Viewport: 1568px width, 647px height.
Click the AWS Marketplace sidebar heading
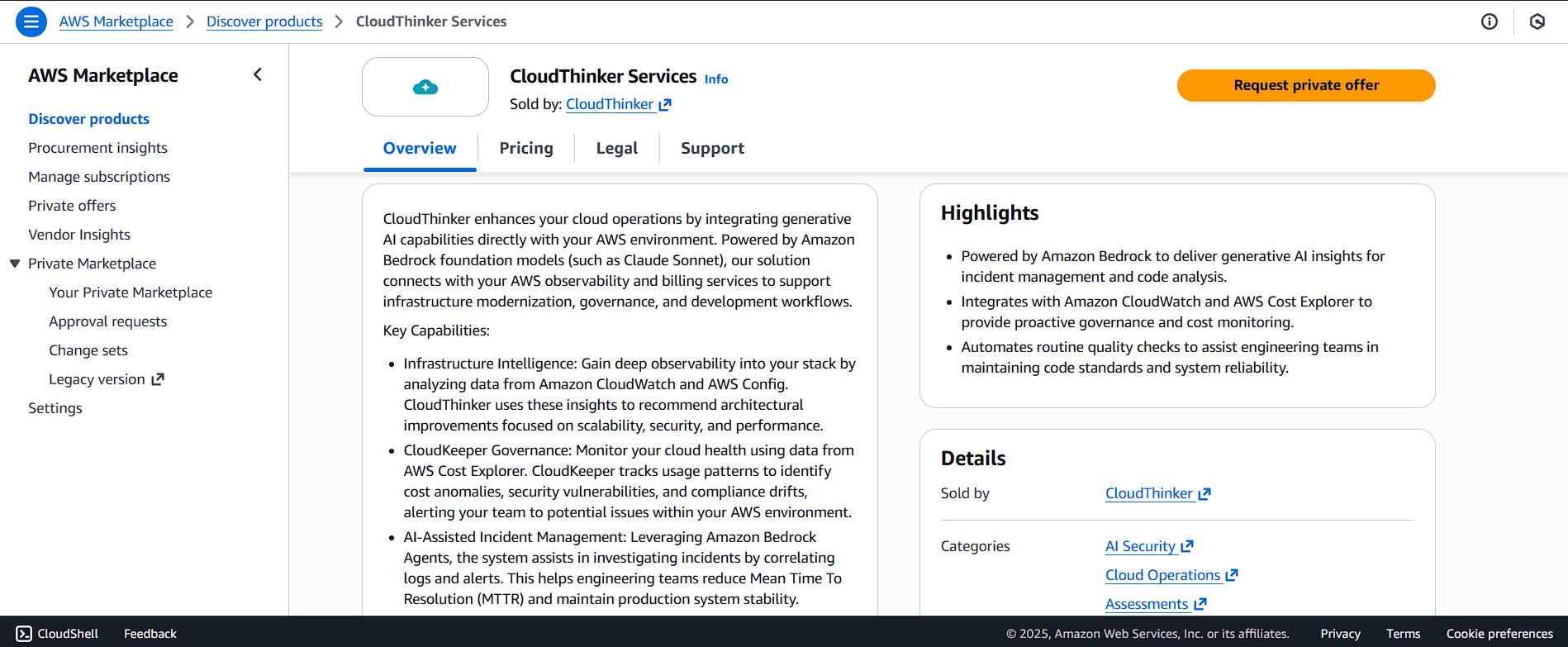(103, 75)
